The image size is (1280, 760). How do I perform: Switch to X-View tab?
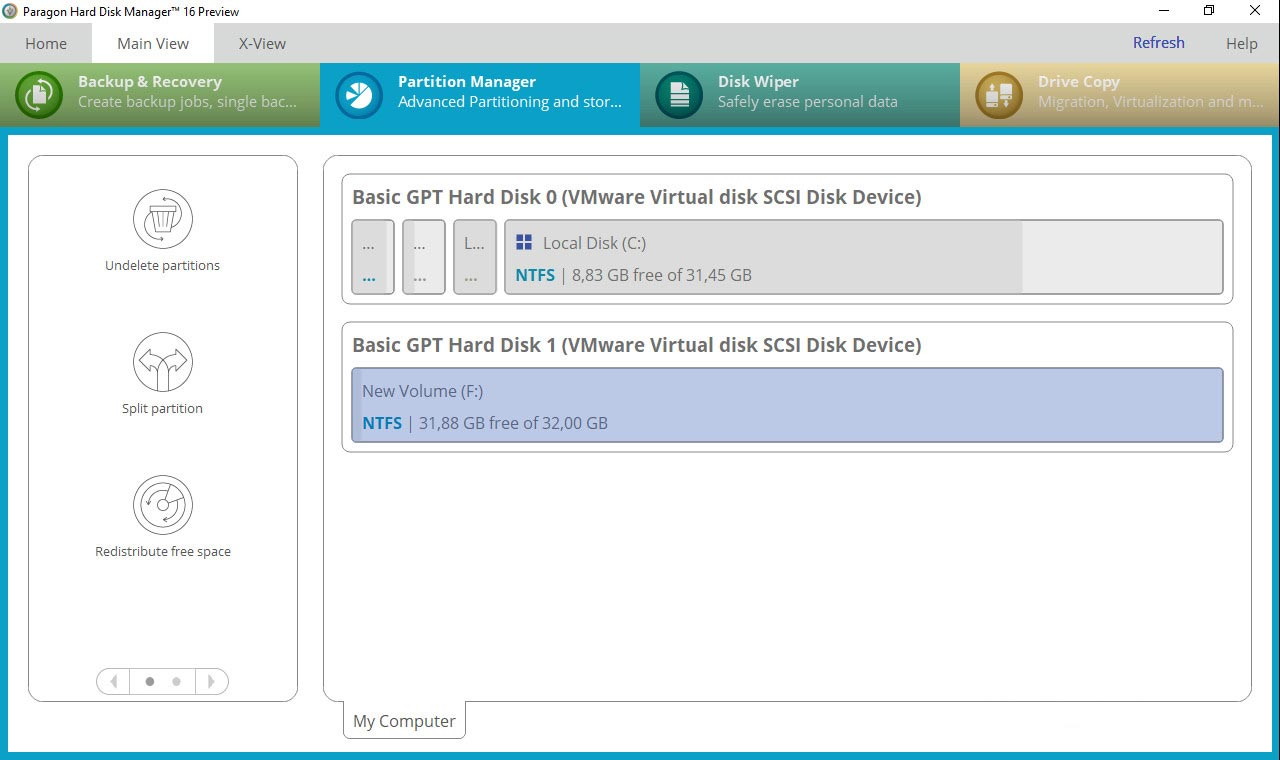[x=262, y=43]
